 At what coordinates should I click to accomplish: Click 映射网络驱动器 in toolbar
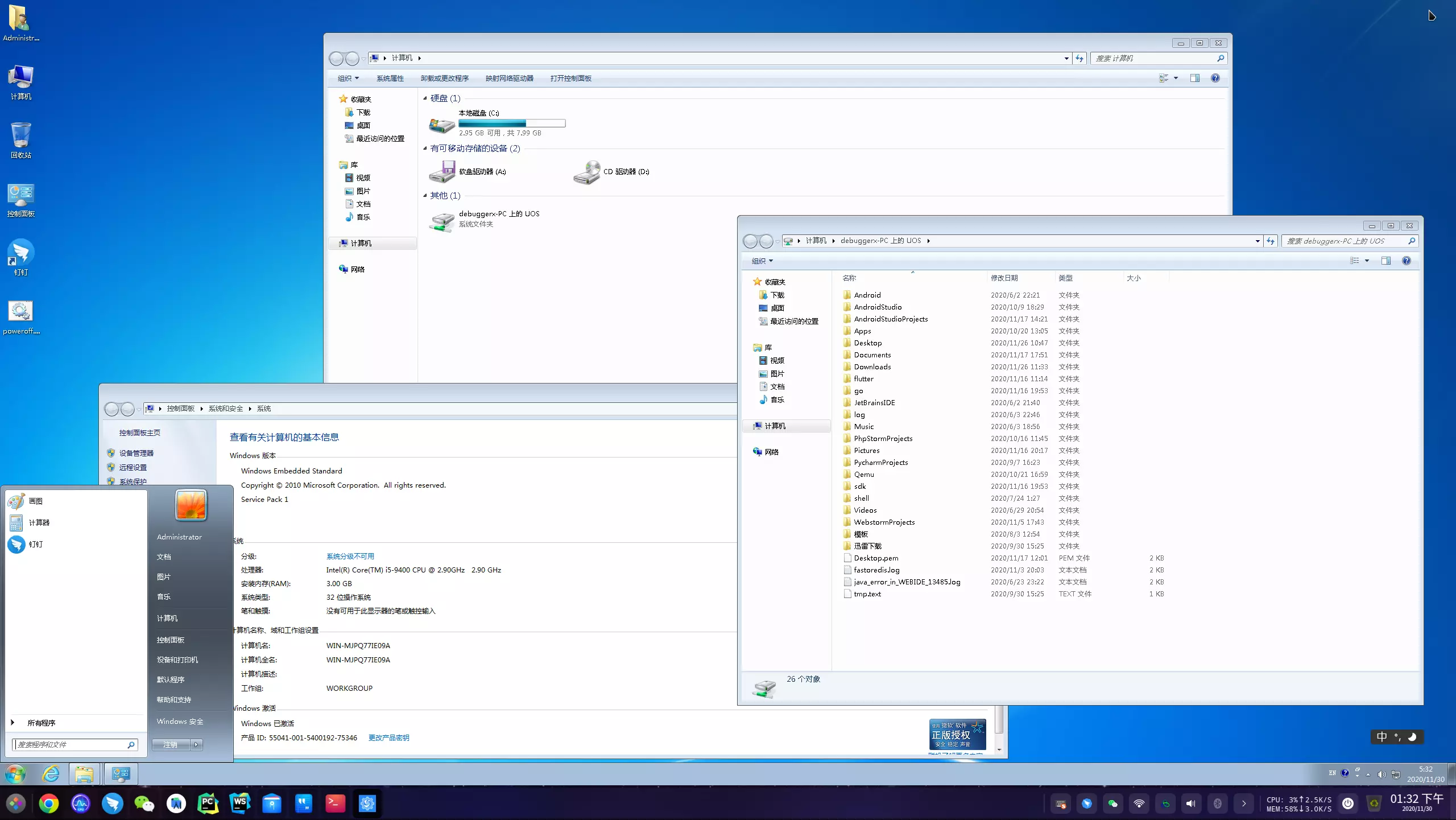(x=510, y=79)
